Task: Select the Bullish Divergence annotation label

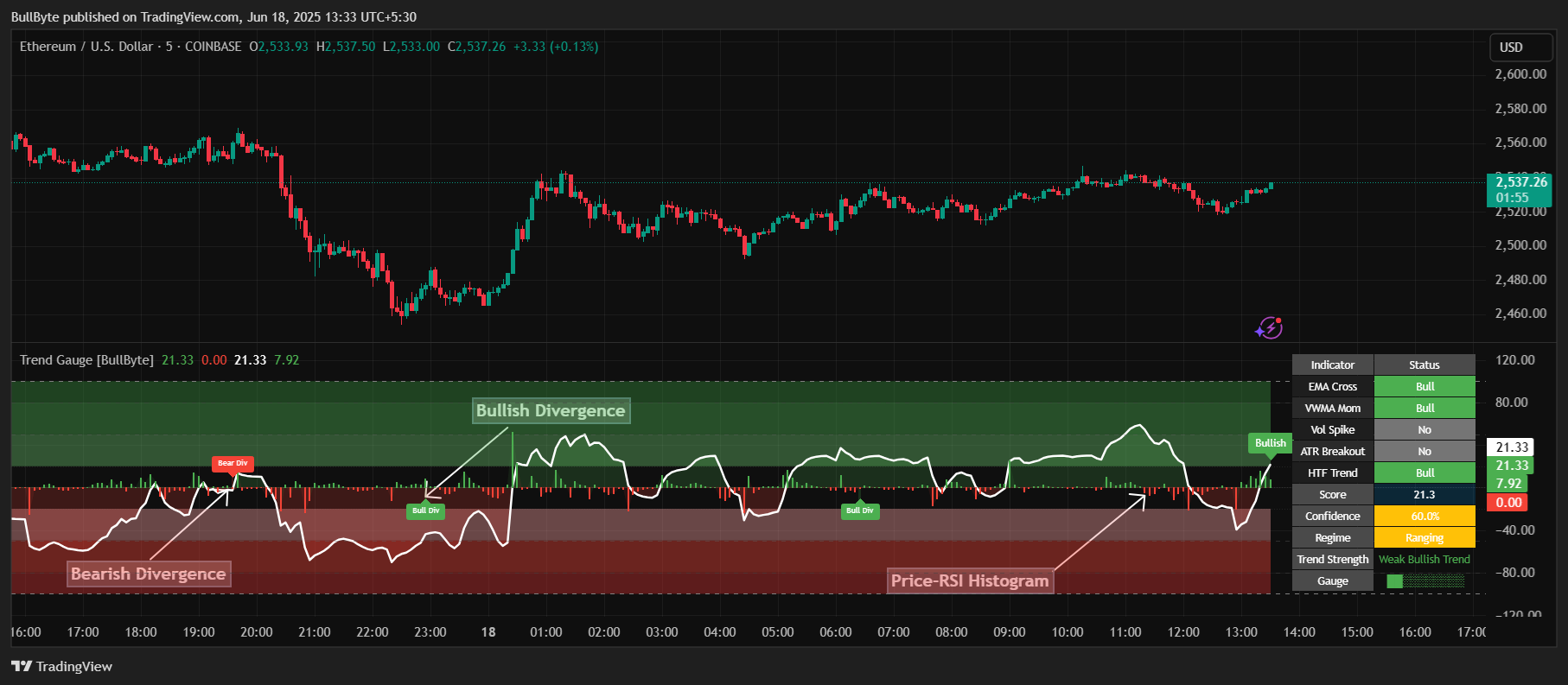Action: (551, 410)
